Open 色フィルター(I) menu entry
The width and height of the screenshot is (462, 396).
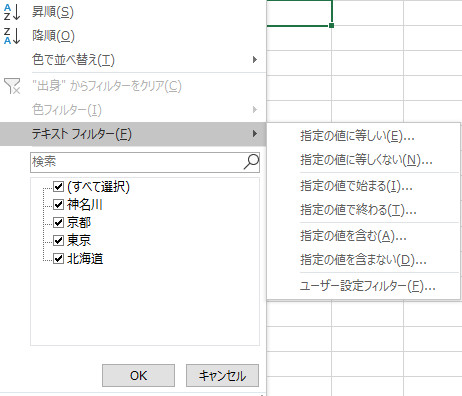133,110
